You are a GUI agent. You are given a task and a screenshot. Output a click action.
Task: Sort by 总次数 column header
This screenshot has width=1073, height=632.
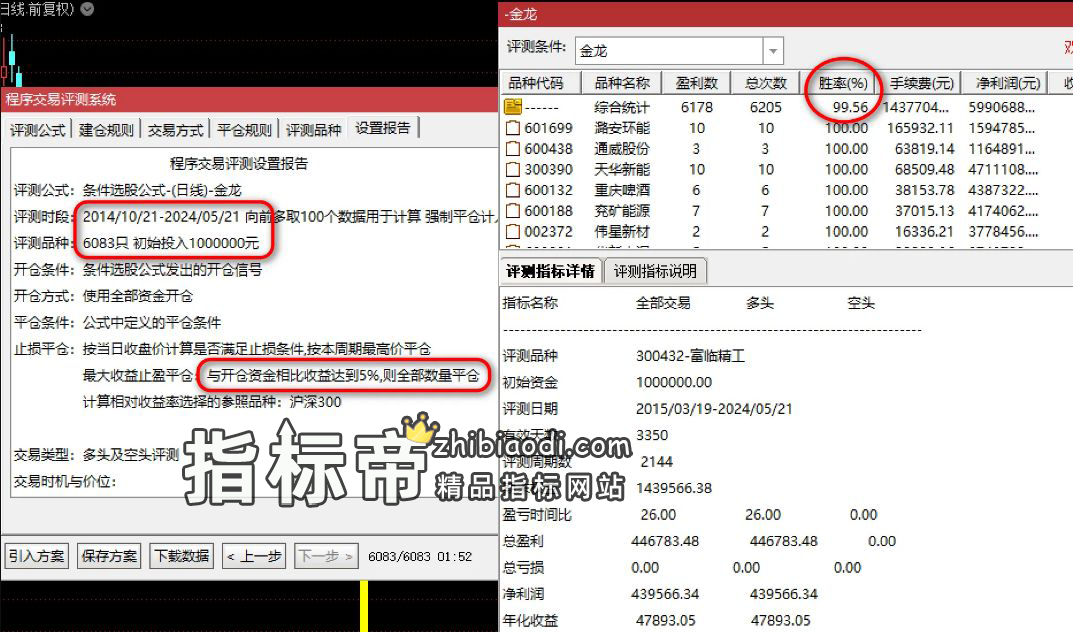(766, 83)
